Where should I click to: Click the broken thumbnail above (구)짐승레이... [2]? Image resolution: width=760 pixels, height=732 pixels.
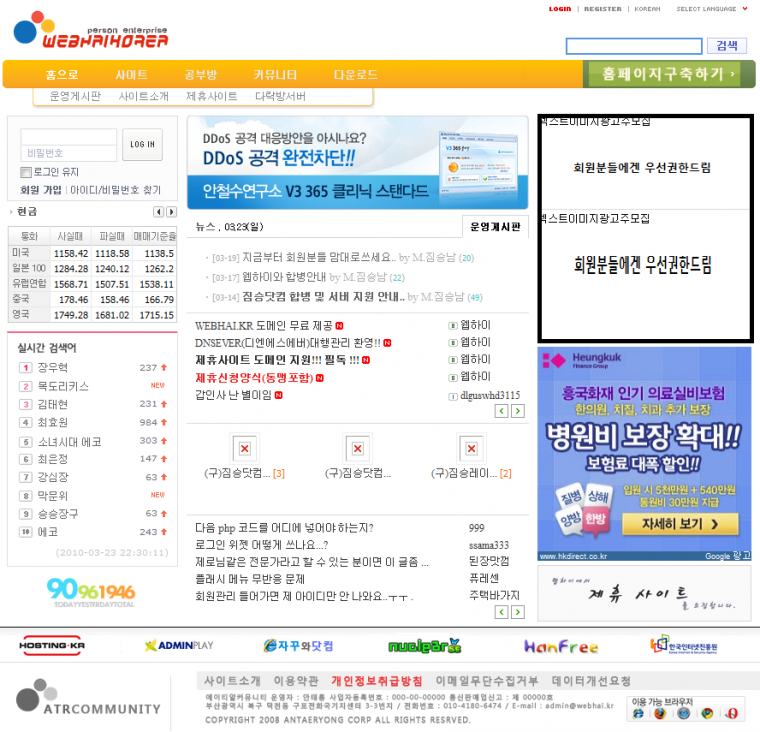(471, 448)
